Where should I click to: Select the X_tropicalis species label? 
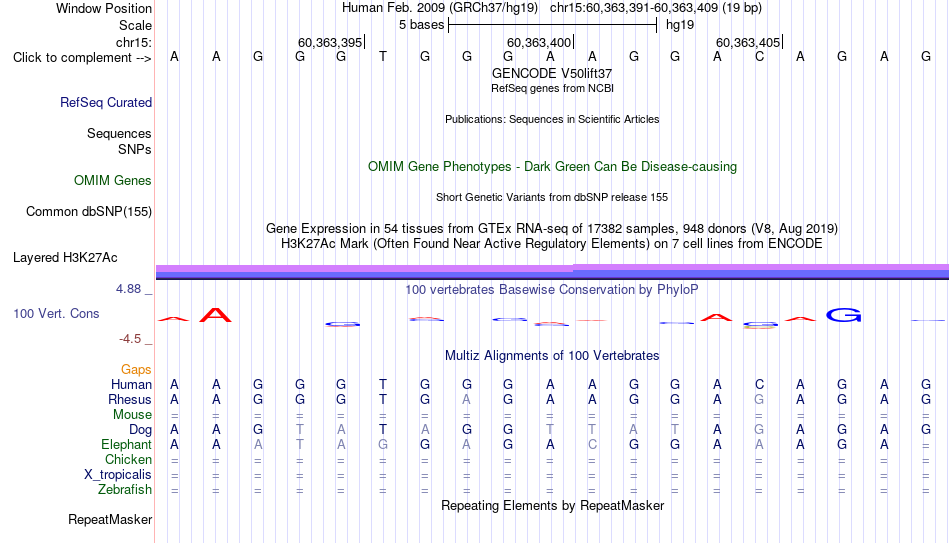(x=118, y=475)
